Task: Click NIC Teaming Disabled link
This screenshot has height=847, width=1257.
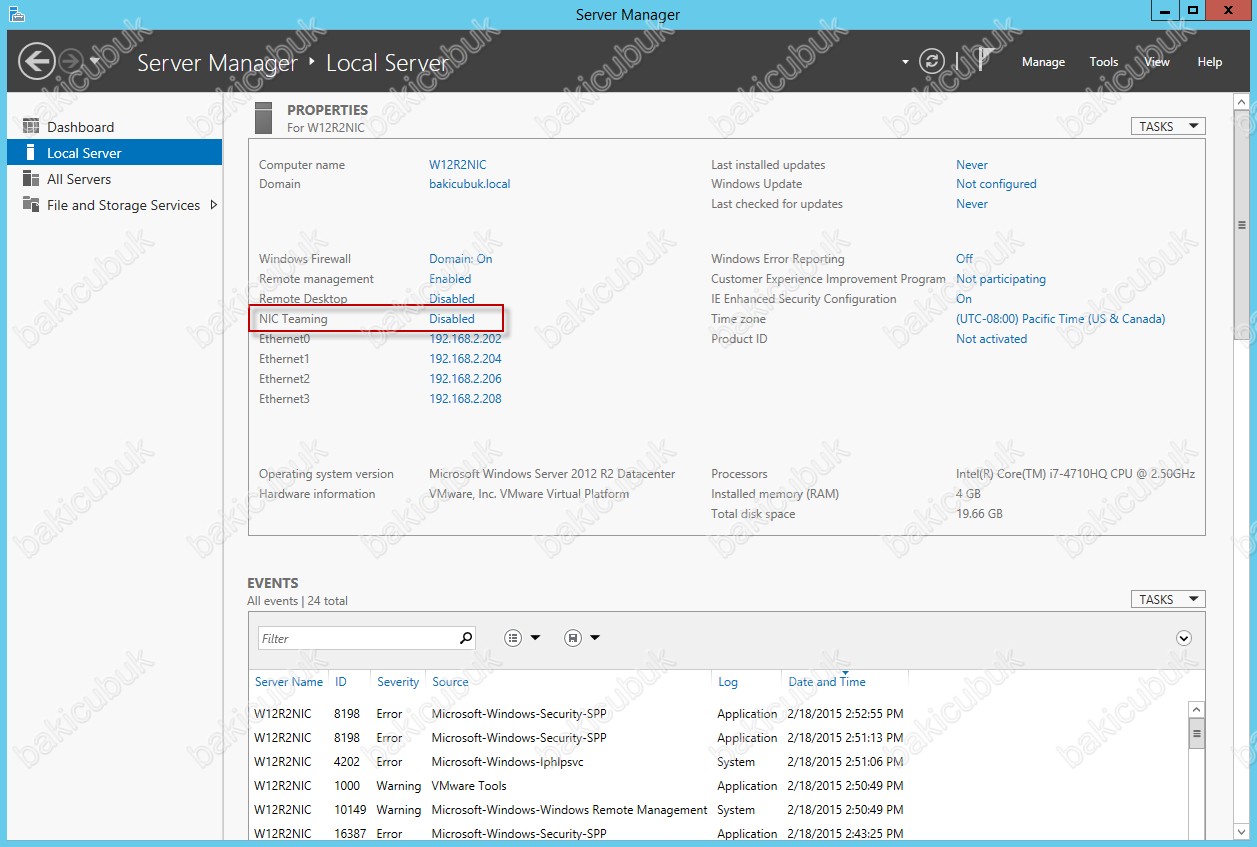Action: tap(452, 319)
